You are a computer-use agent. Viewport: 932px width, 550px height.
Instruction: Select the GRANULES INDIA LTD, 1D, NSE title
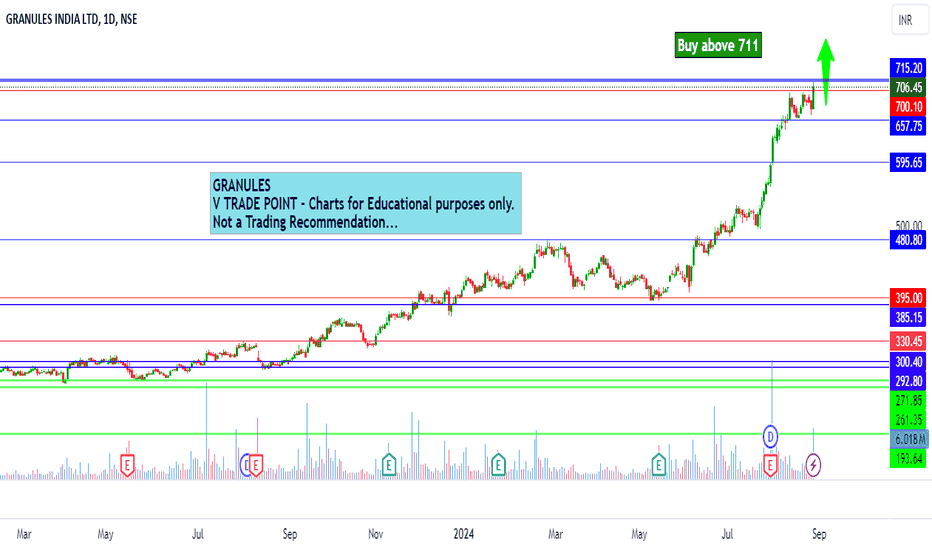pyautogui.click(x=71, y=19)
